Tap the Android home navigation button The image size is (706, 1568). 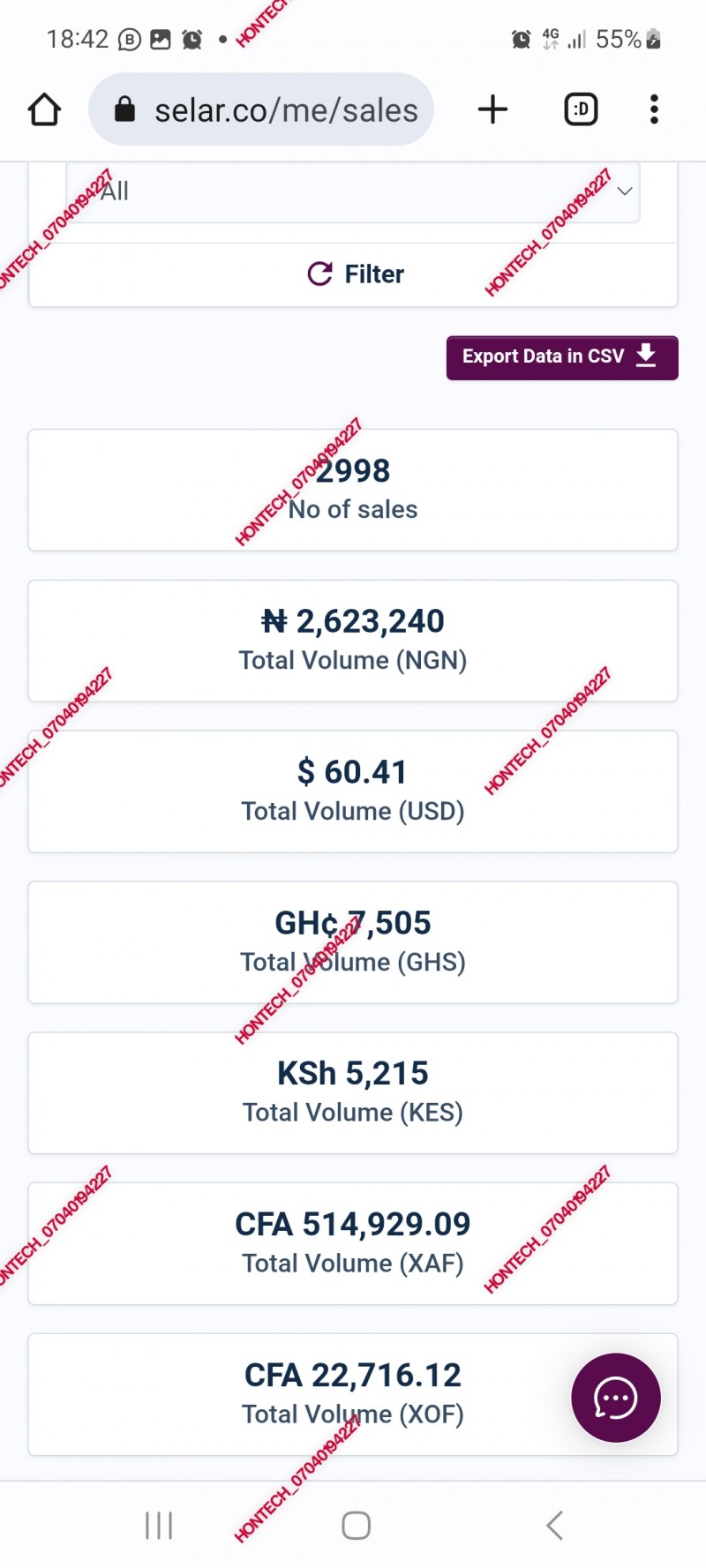click(x=356, y=1526)
